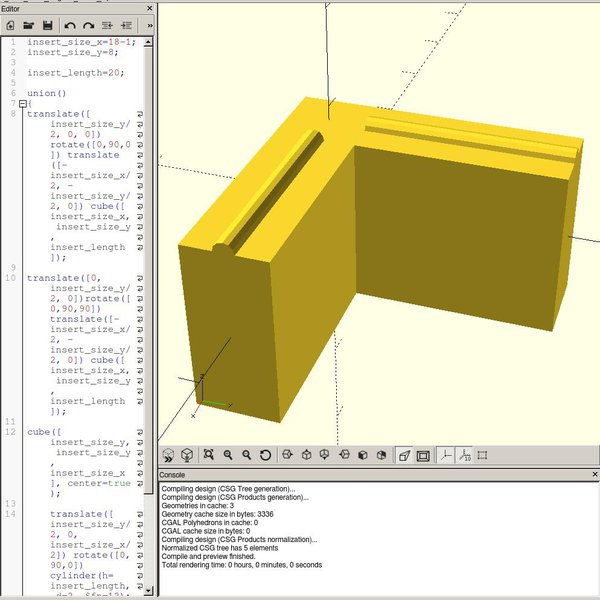Click 'translate([' on line 8

coord(59,114)
